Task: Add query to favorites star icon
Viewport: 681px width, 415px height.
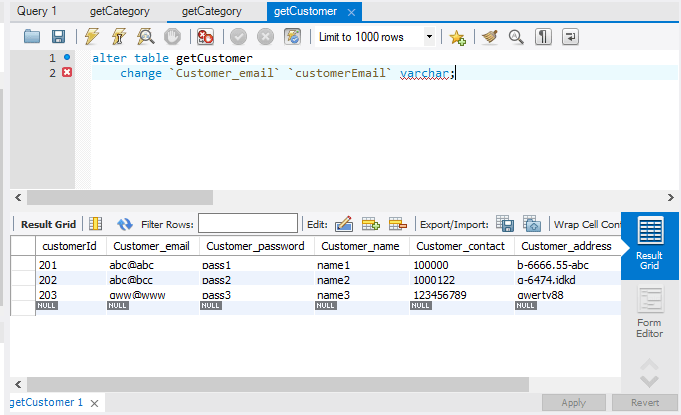Action: point(457,37)
